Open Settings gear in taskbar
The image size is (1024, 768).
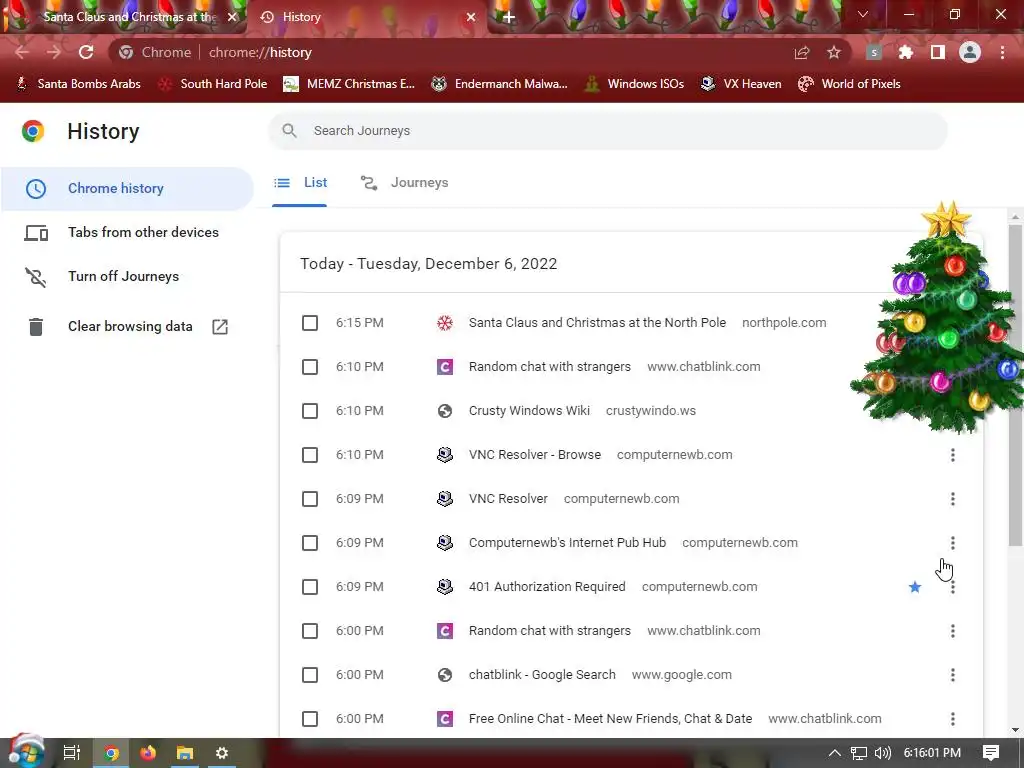(x=222, y=753)
